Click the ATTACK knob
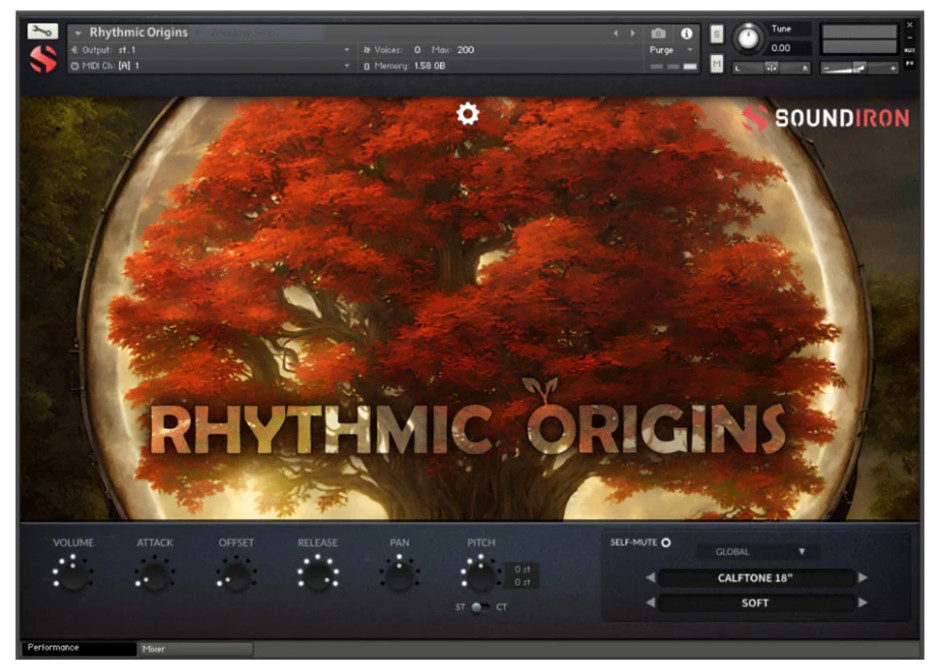The image size is (940, 670). coord(155,574)
